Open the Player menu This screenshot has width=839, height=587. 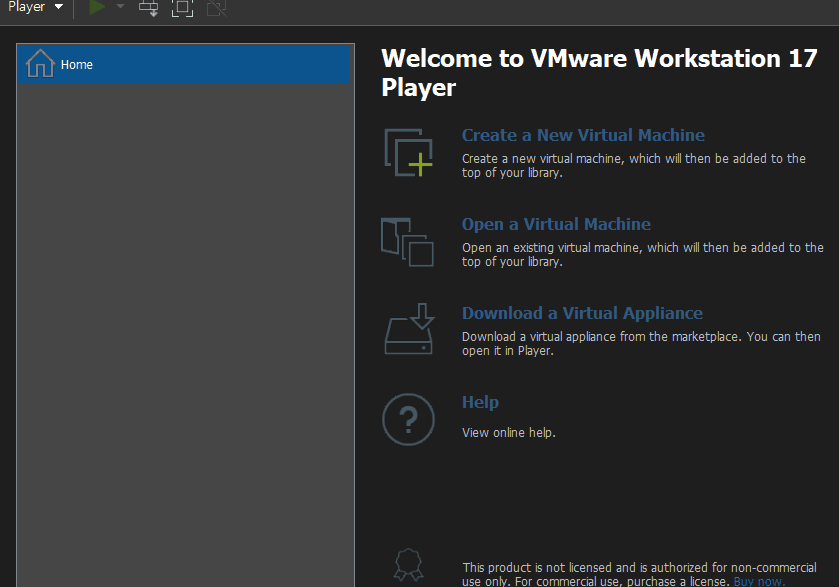click(35, 7)
